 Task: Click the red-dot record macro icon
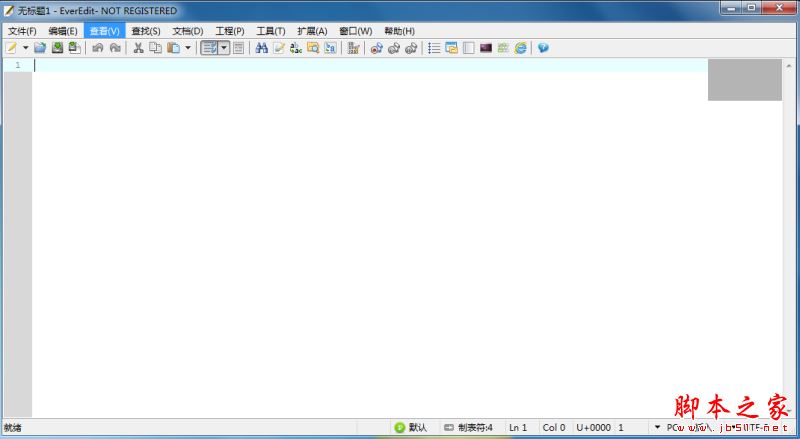coord(377,48)
